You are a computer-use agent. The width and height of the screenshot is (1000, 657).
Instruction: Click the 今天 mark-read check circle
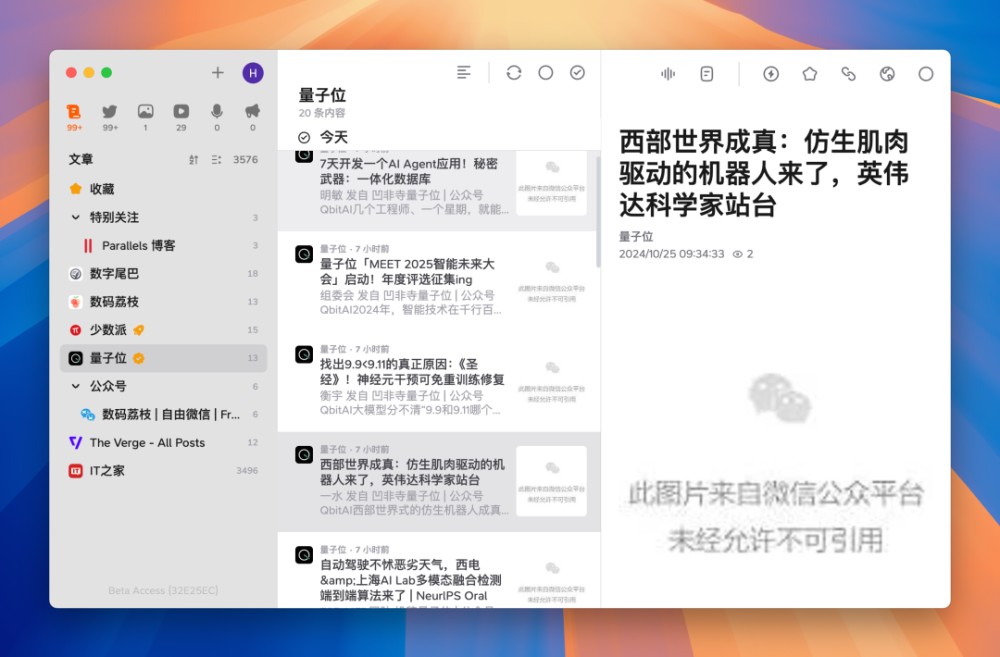coord(304,137)
